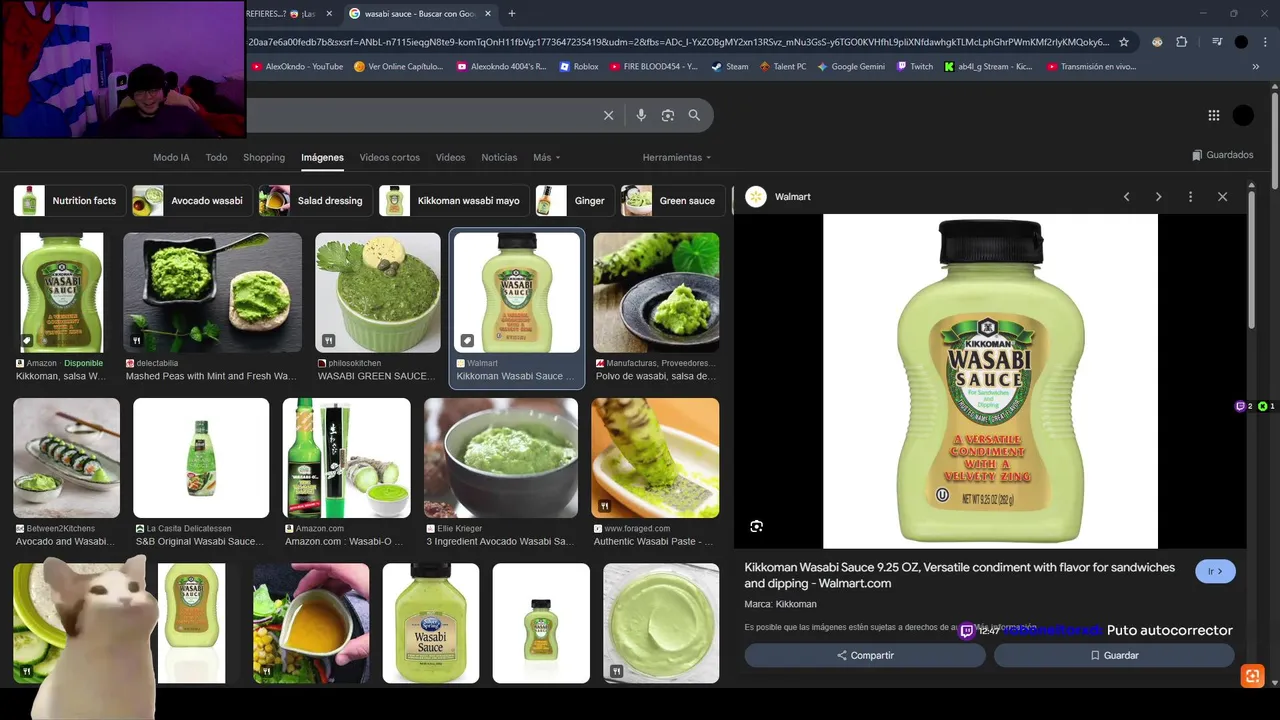The image size is (1280, 720).
Task: Click Guardar save button
Action: click(1114, 655)
